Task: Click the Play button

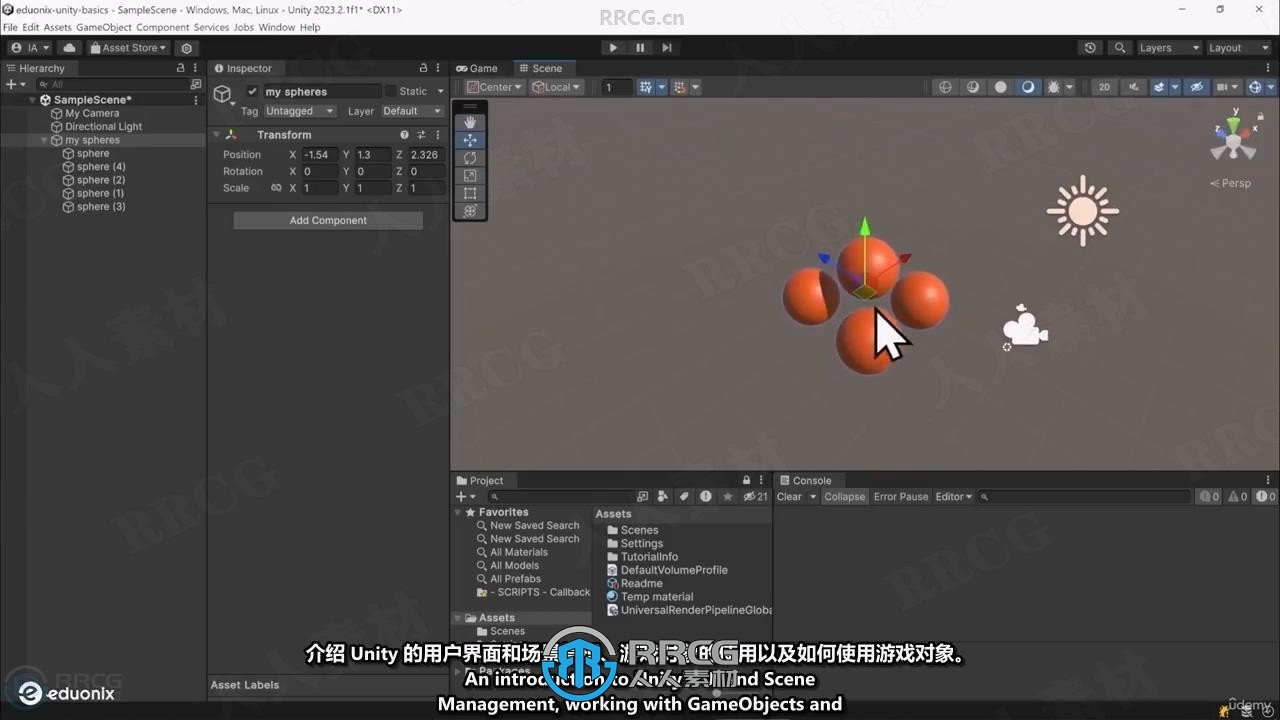Action: [x=613, y=48]
